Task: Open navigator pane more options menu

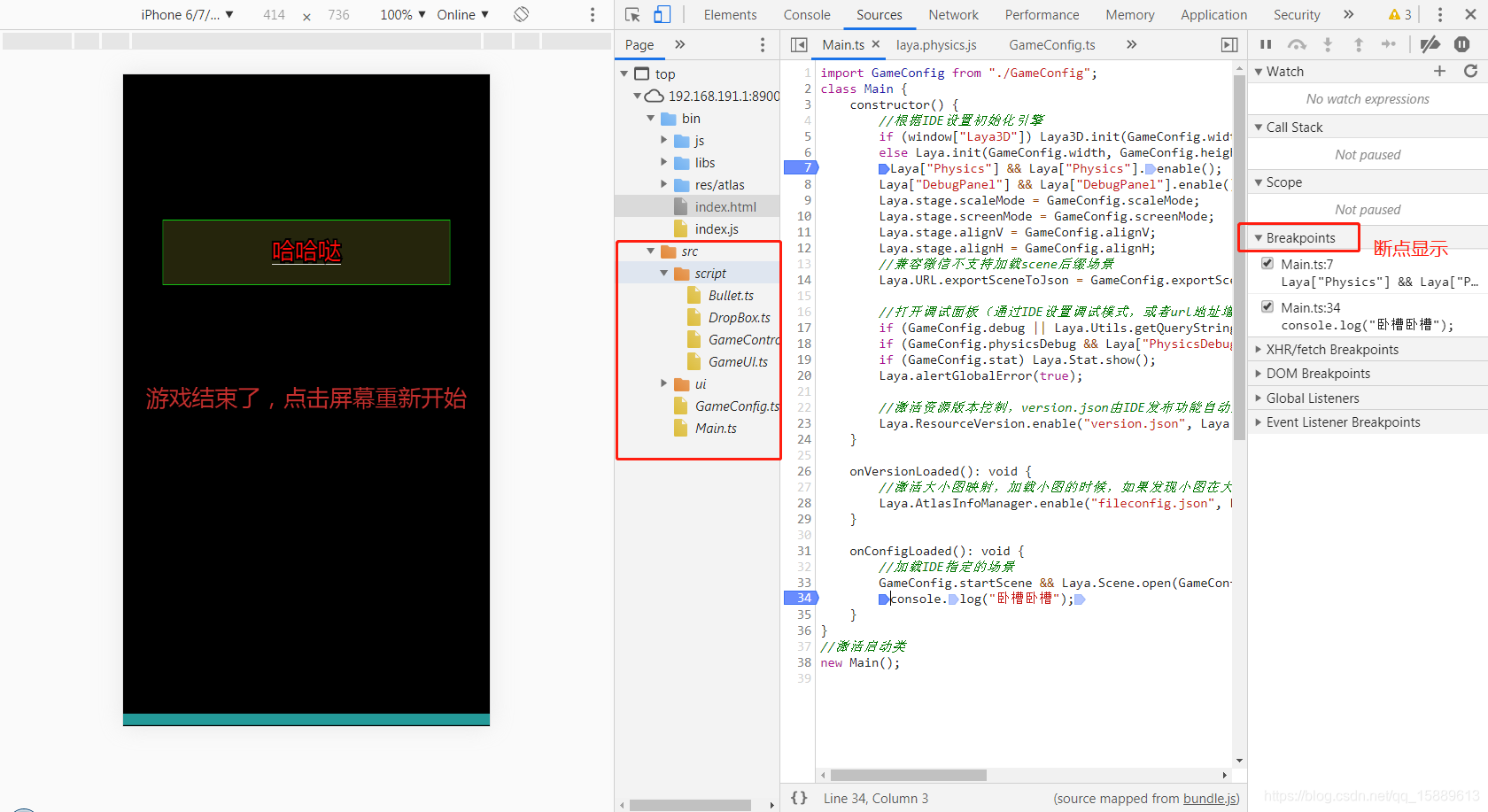Action: click(763, 44)
